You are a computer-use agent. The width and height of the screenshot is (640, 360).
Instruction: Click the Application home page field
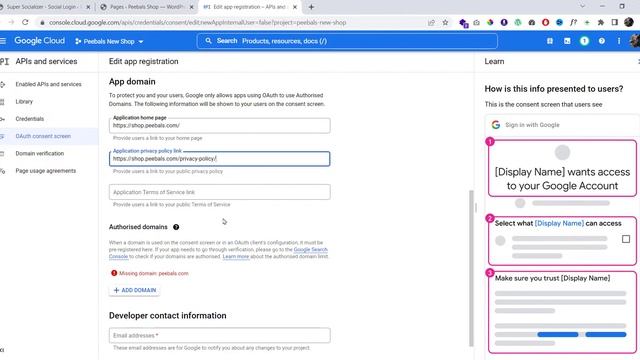[x=220, y=125]
